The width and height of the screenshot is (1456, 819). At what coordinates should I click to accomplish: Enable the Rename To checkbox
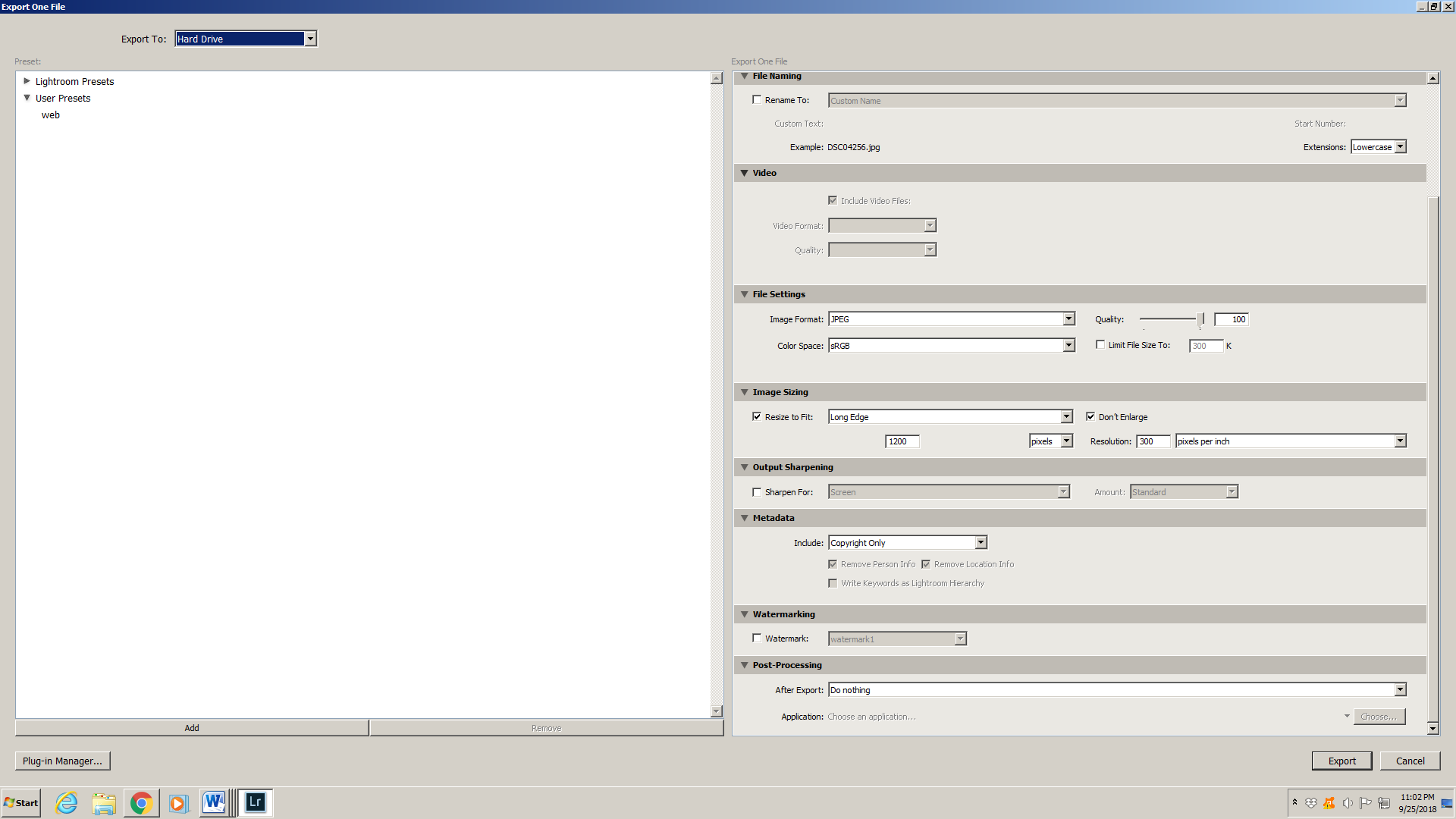pyautogui.click(x=757, y=99)
